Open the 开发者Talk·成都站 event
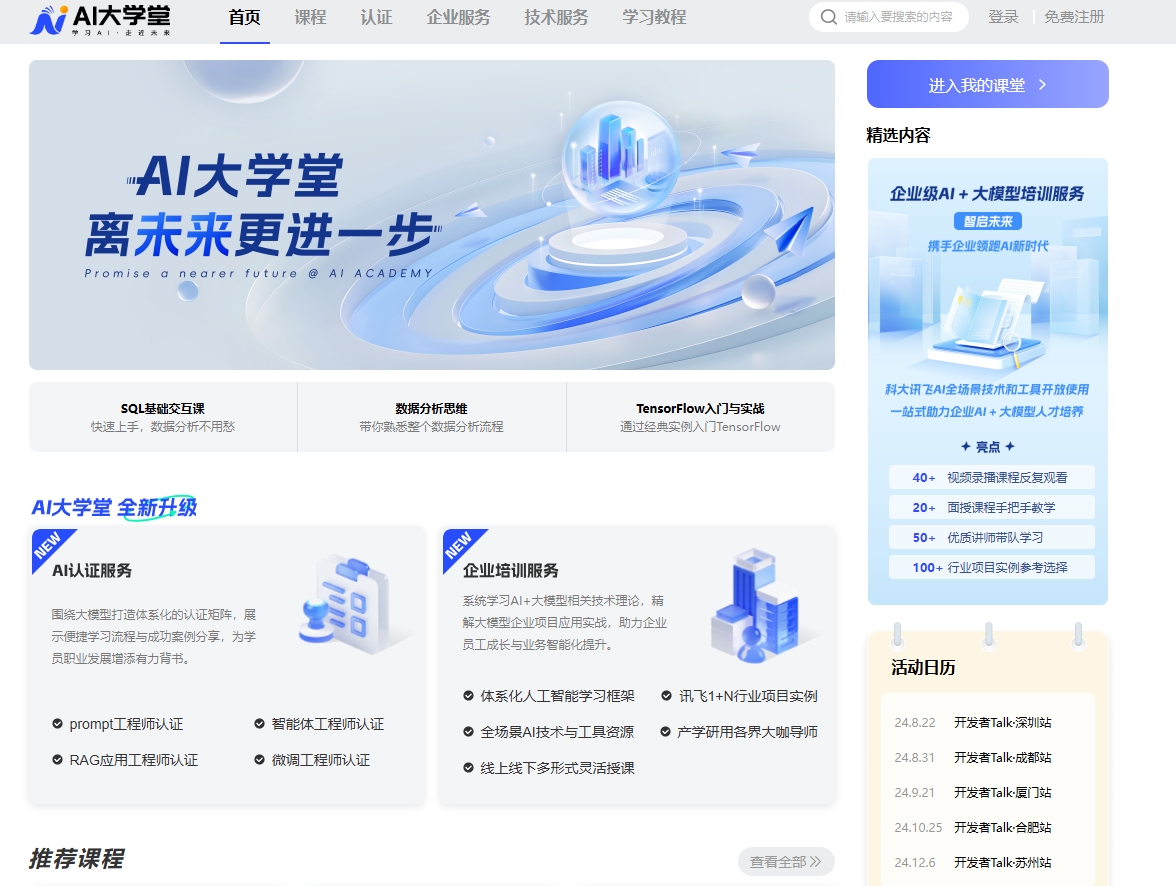 (x=1003, y=758)
